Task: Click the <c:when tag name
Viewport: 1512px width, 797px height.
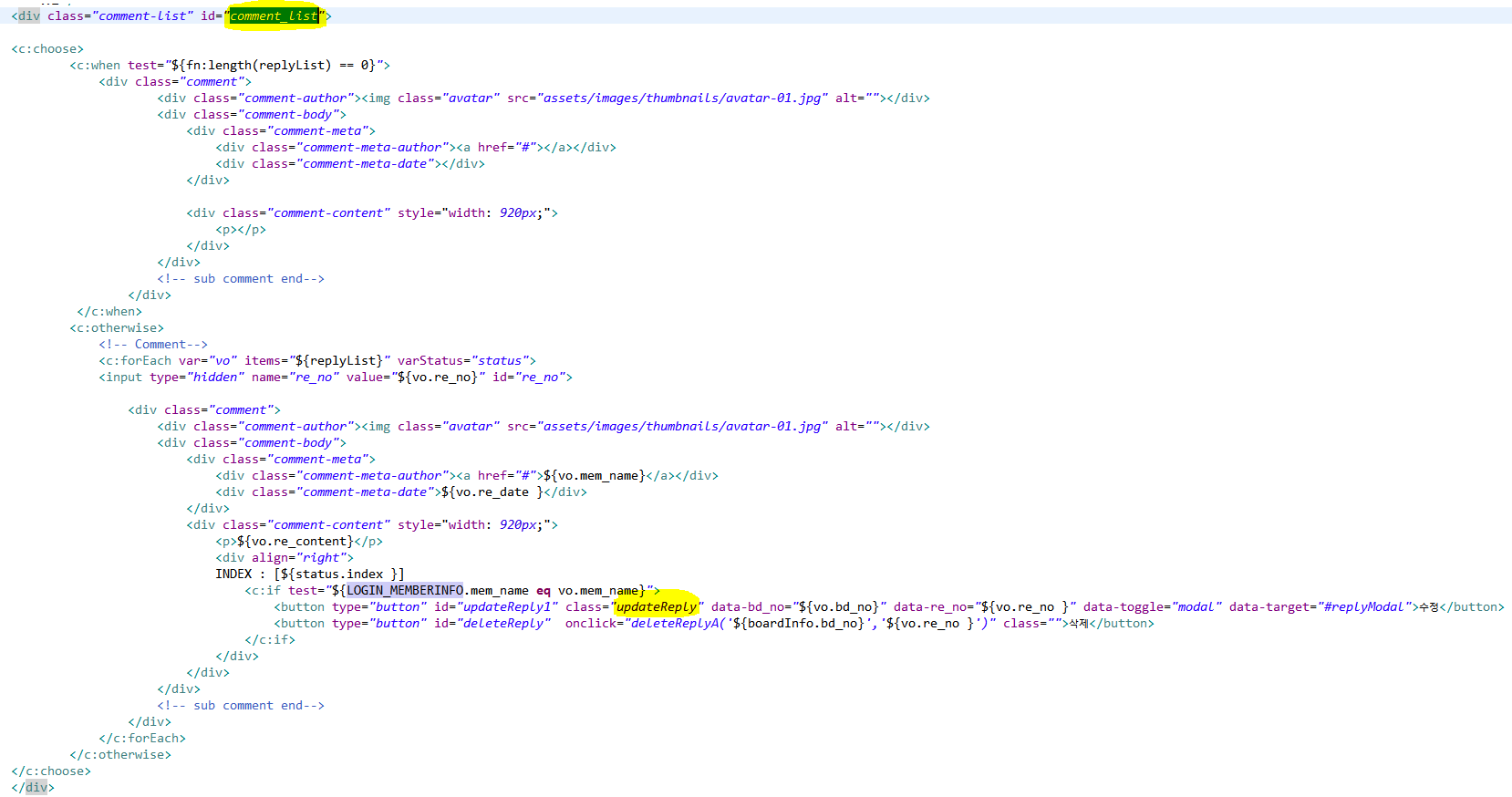Action: 95,66
